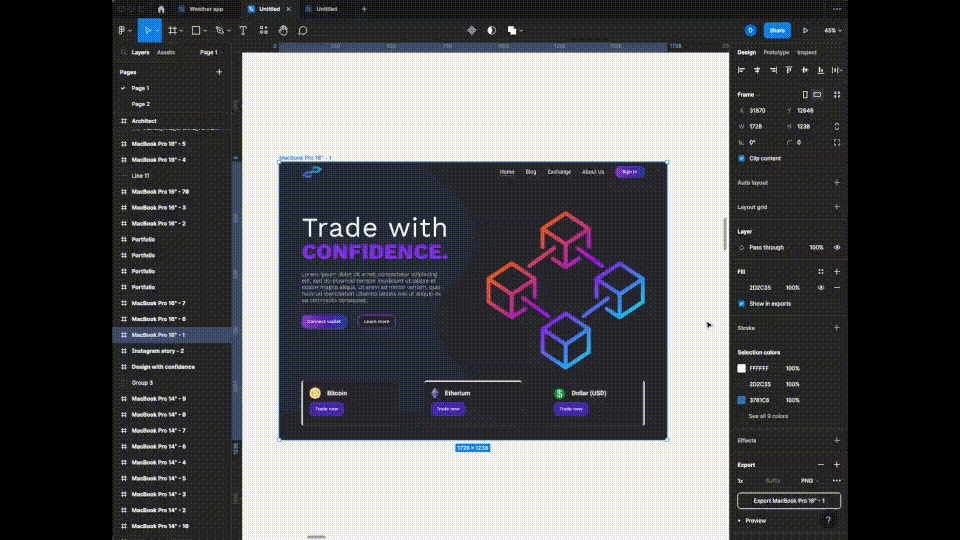This screenshot has width=960, height=540.
Task: Open Boolean operations dropdown arrow
Action: coord(520,31)
